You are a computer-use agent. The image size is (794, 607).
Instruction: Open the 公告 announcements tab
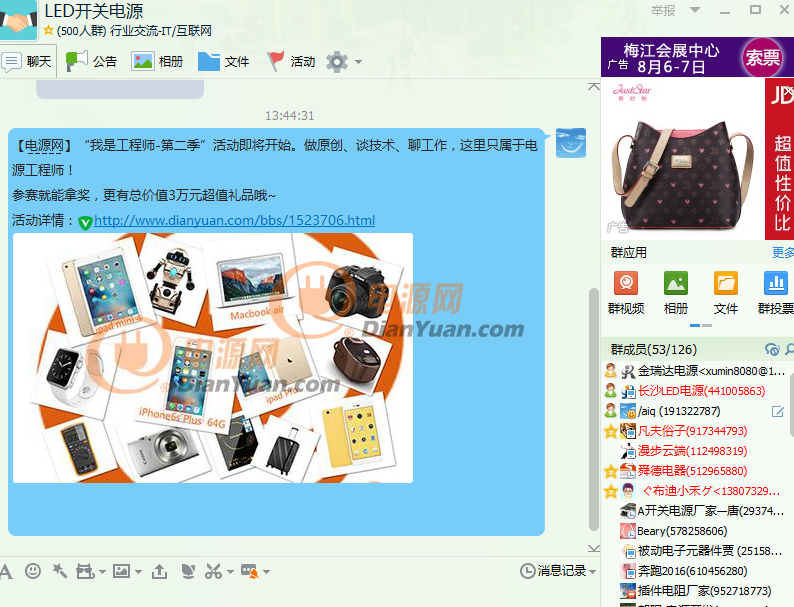(92, 61)
